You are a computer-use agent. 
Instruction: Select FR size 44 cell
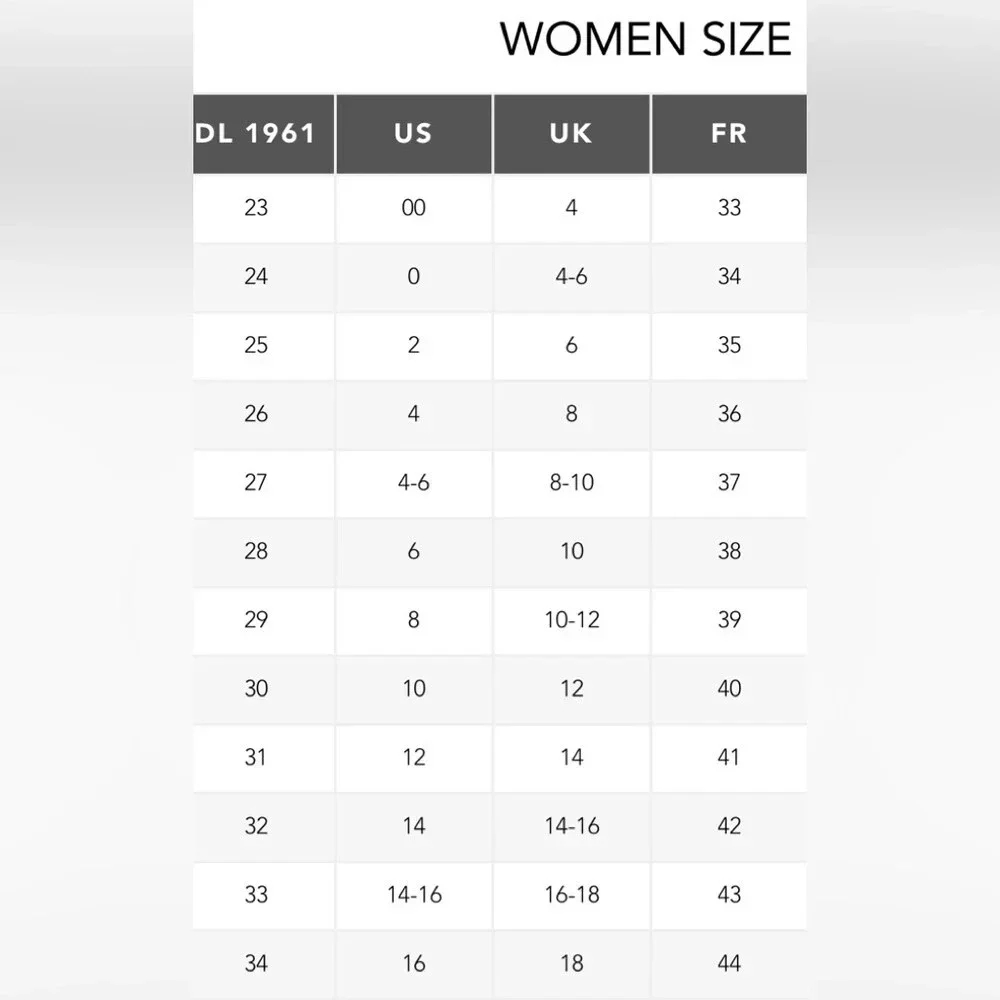tap(729, 965)
